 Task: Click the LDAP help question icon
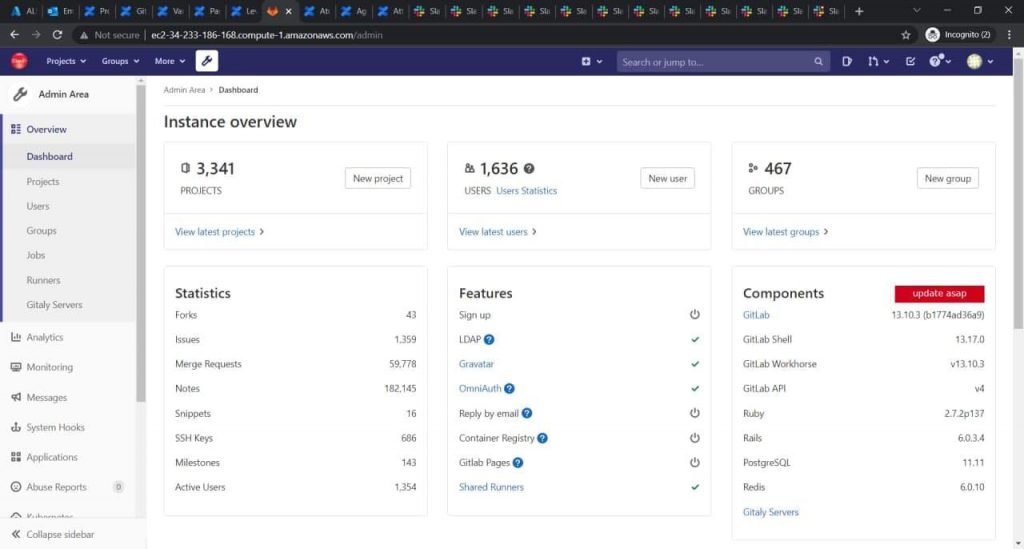point(489,339)
